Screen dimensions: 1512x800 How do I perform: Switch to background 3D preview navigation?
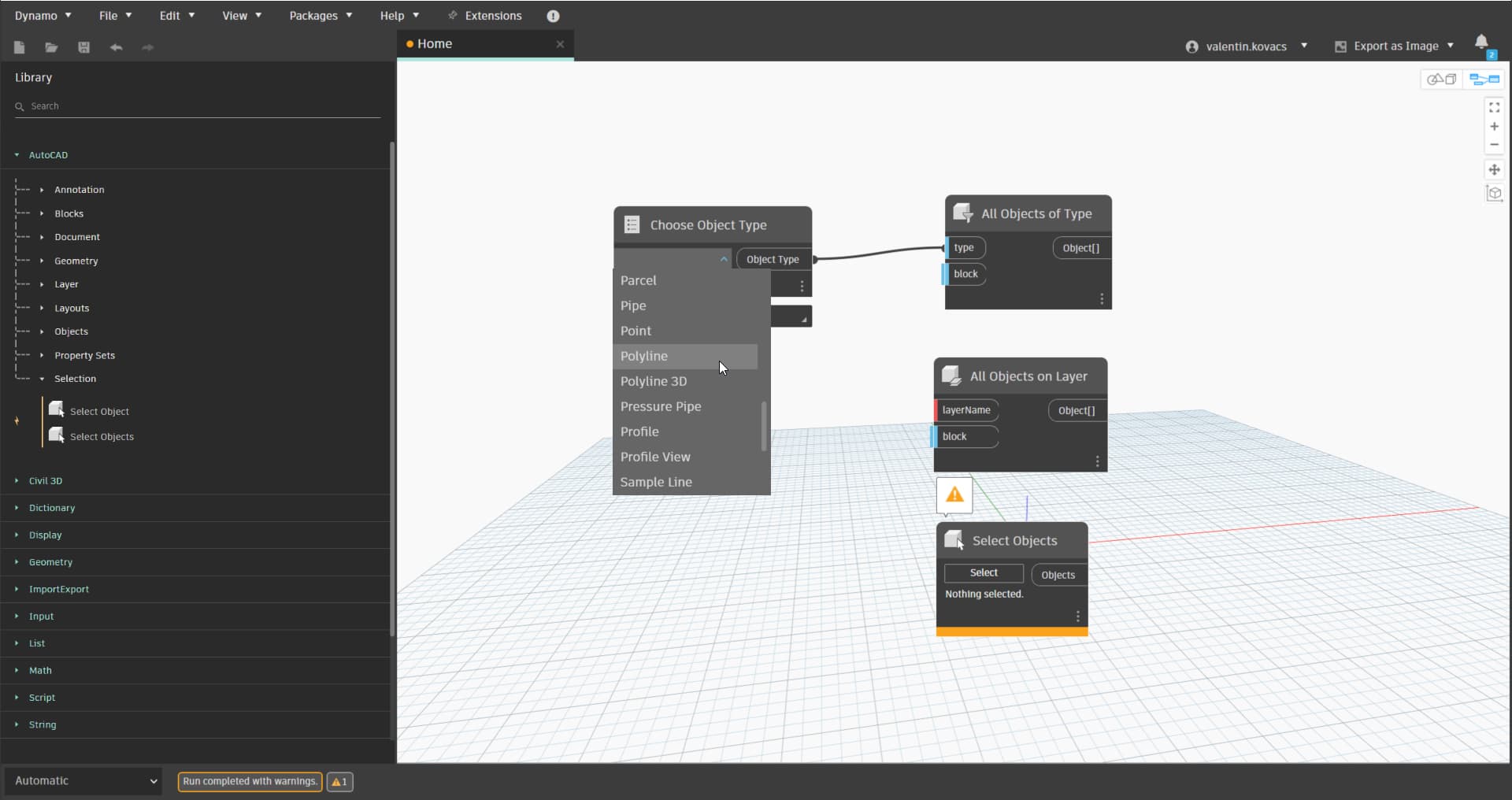coord(1442,79)
